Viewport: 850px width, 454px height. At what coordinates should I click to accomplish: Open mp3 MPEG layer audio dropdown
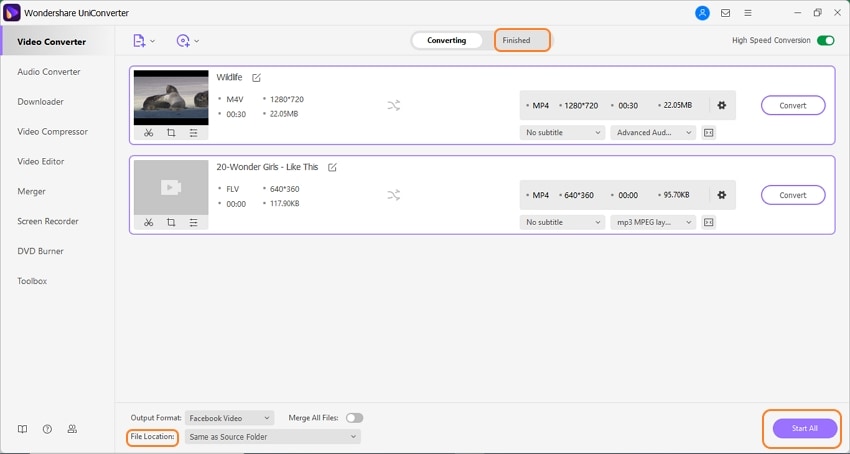(653, 222)
